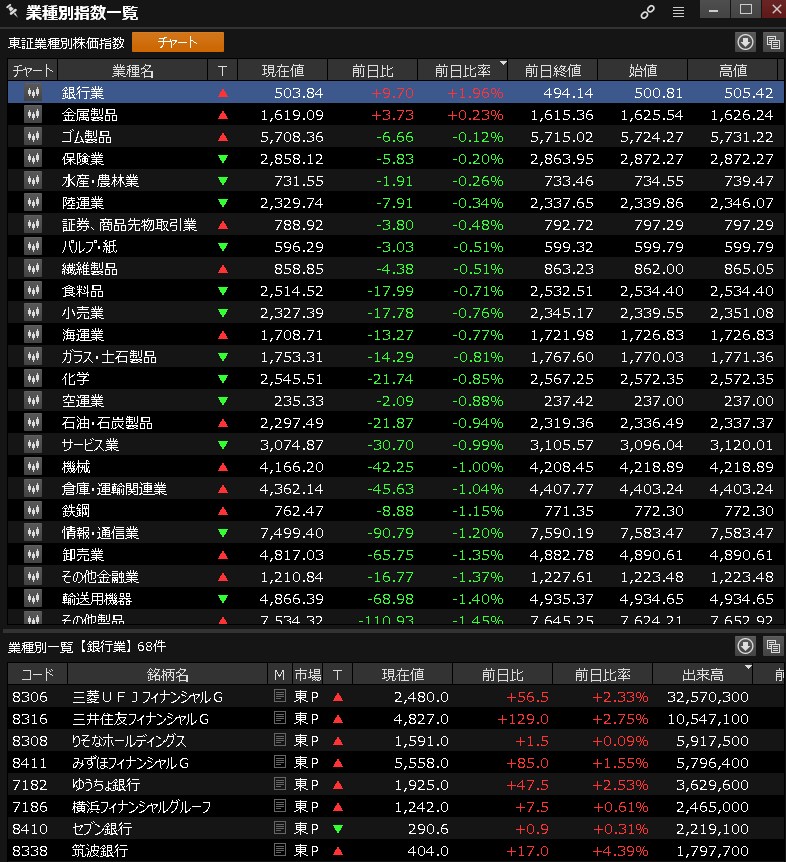
Task: Select 三井住友フィナンシャルG stock row
Action: pos(396,719)
